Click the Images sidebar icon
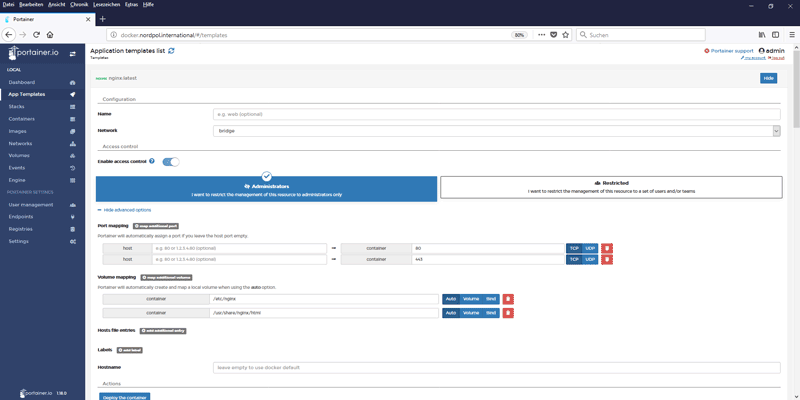Screen dimensions: 800x400 [72, 131]
